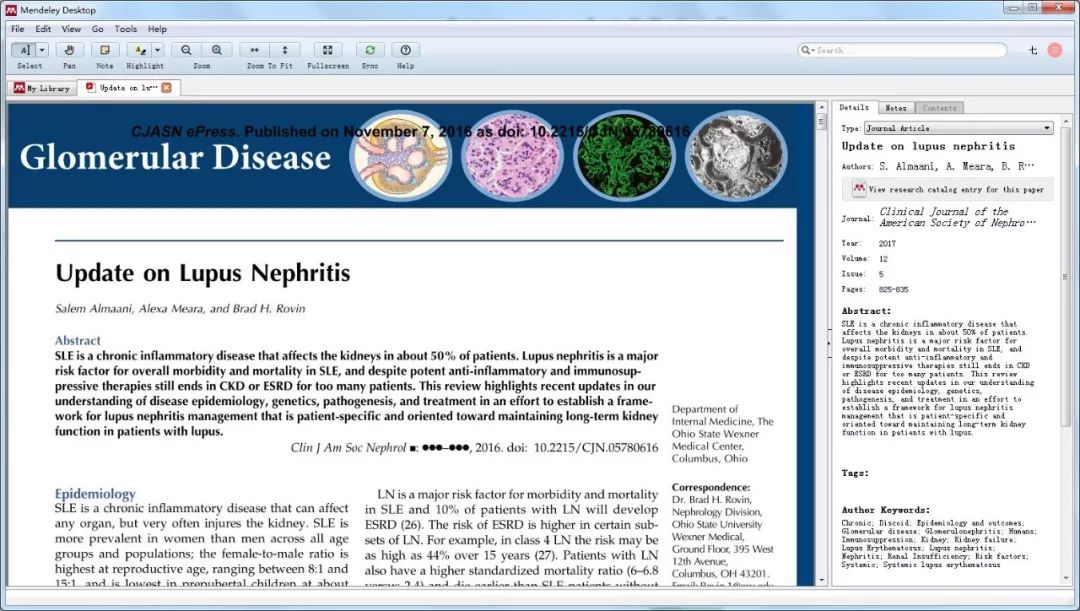Click the Author Keywords list text
This screenshot has height=611, width=1080.
click(x=939, y=543)
